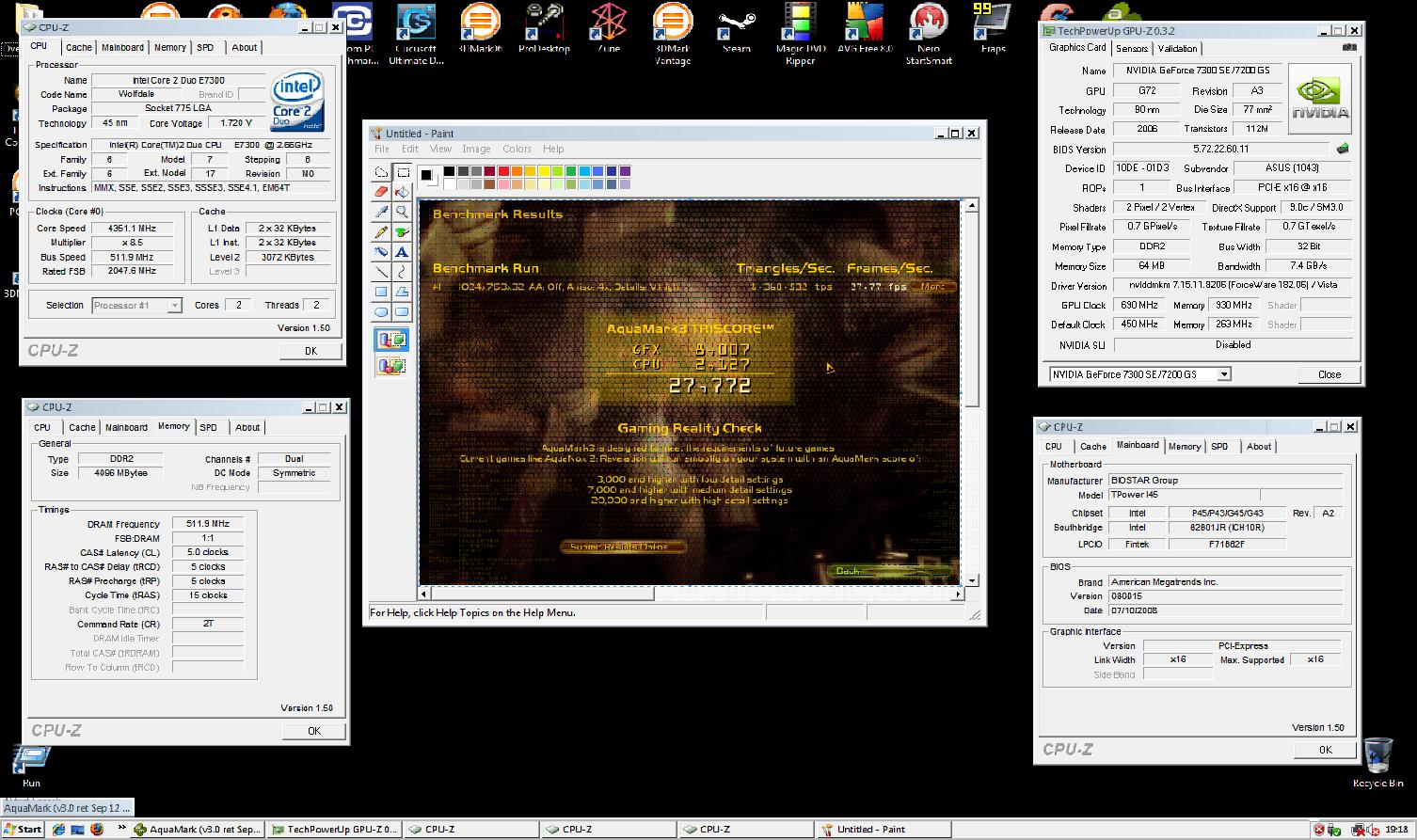Choose the Eraser tool in Paint
This screenshot has height=840, width=1417.
coord(381,192)
